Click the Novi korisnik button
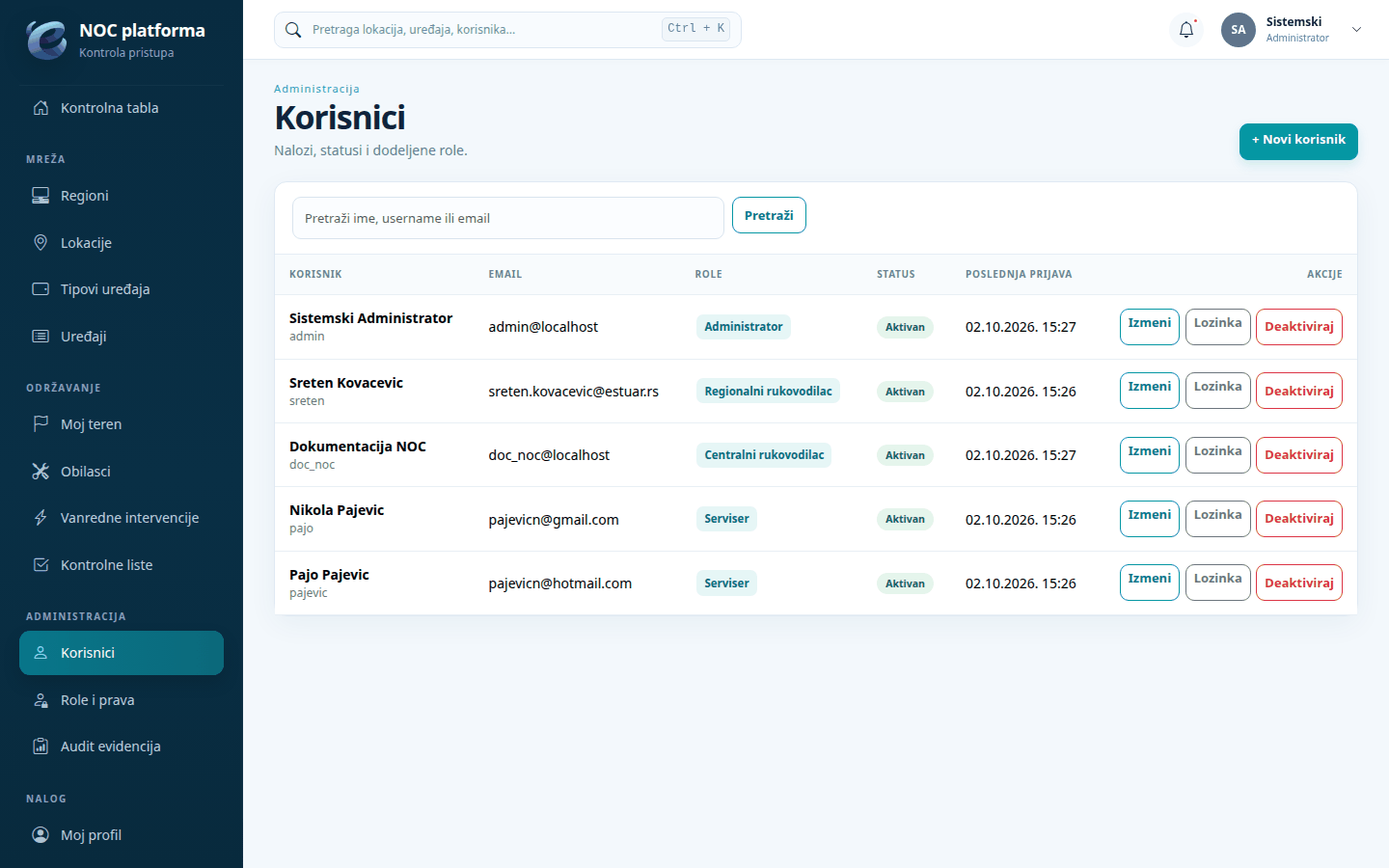1389x868 pixels. pyautogui.click(x=1298, y=141)
